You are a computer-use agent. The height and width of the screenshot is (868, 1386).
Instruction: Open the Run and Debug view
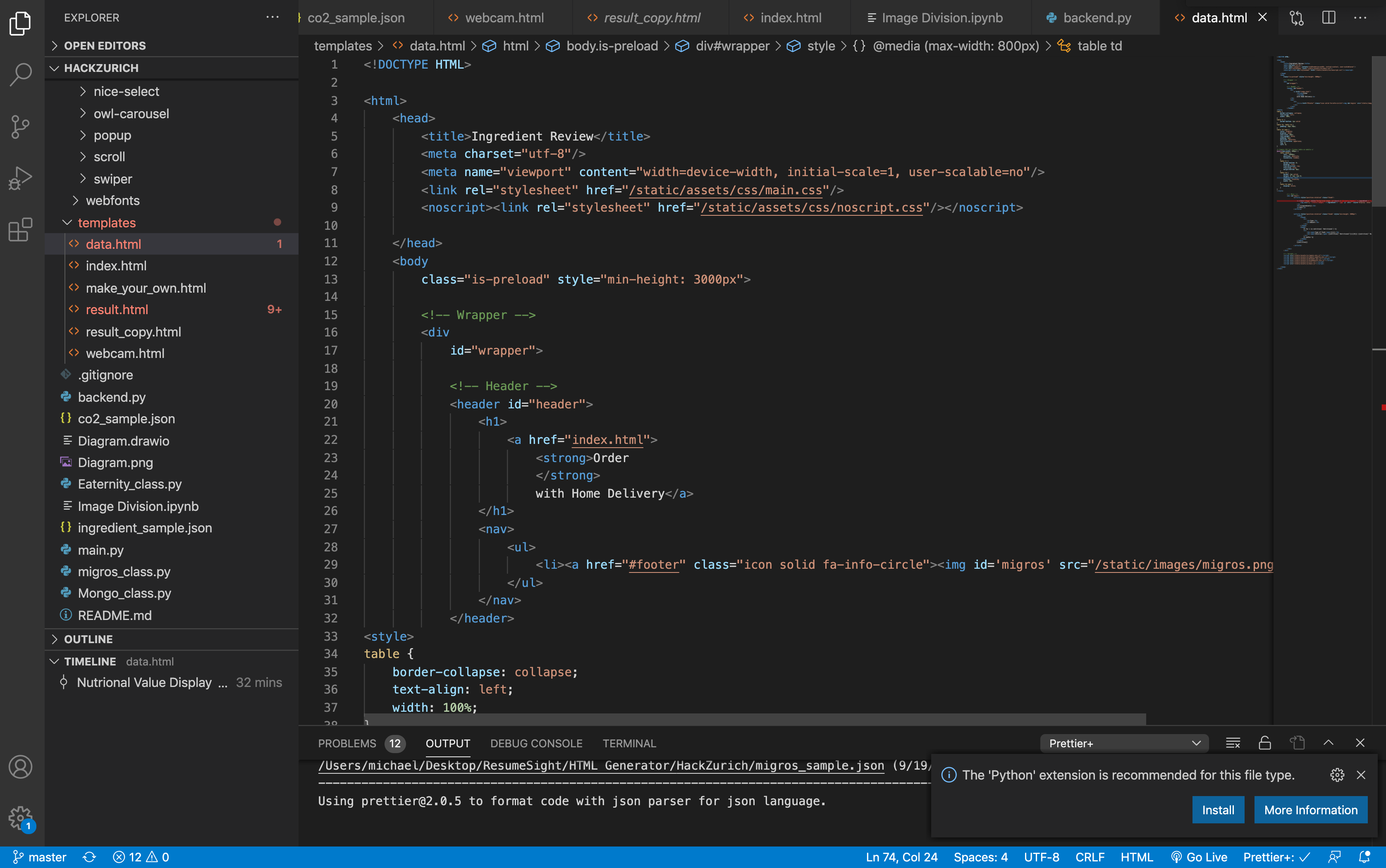pos(21,178)
